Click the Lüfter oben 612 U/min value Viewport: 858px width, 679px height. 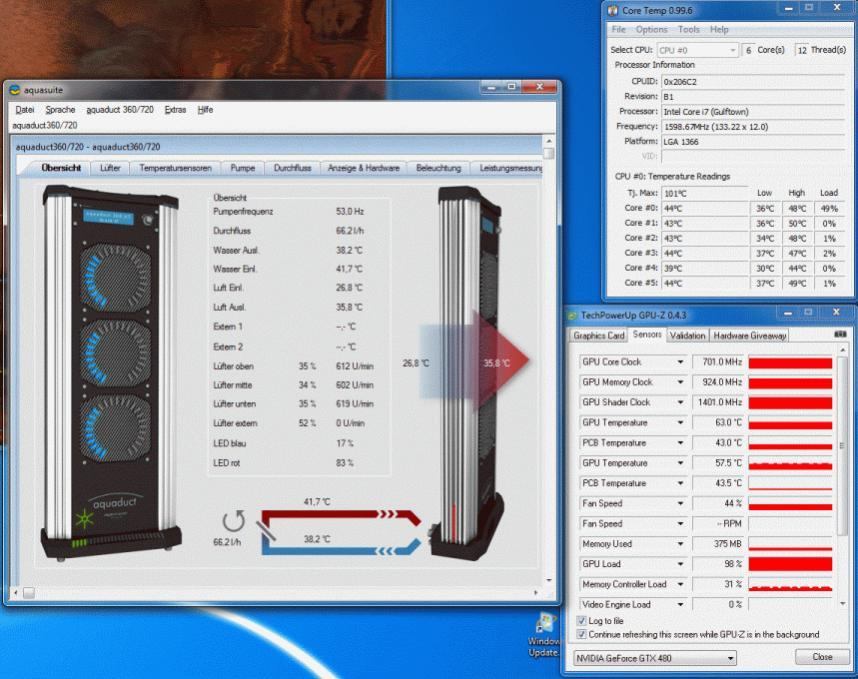355,366
